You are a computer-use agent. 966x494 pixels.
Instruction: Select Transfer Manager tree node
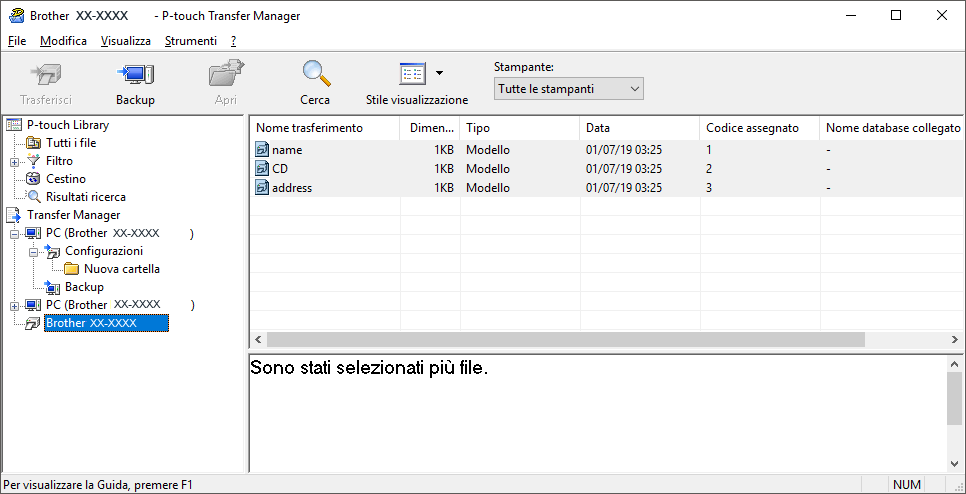click(73, 215)
